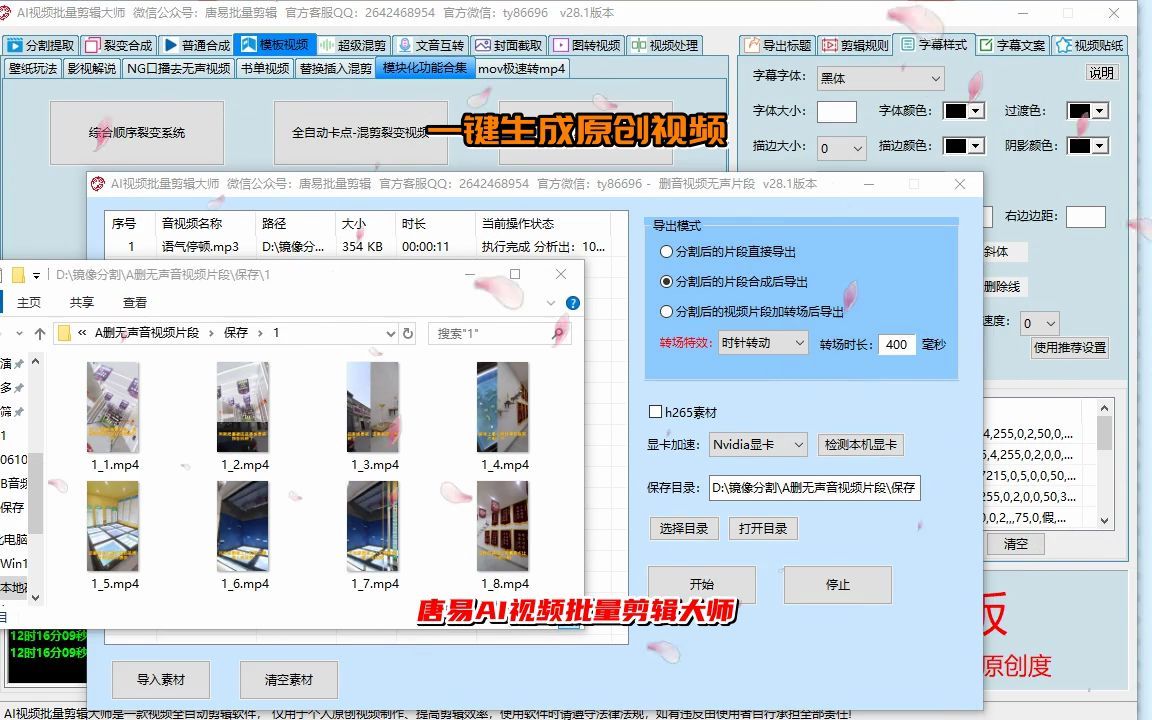1152x720 pixels.
Task: Select 分割后的片段直接导出 radio option
Action: [665, 252]
